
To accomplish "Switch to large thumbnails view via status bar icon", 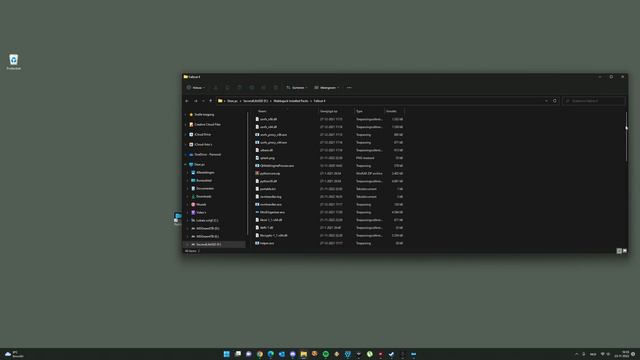I will click(x=625, y=251).
